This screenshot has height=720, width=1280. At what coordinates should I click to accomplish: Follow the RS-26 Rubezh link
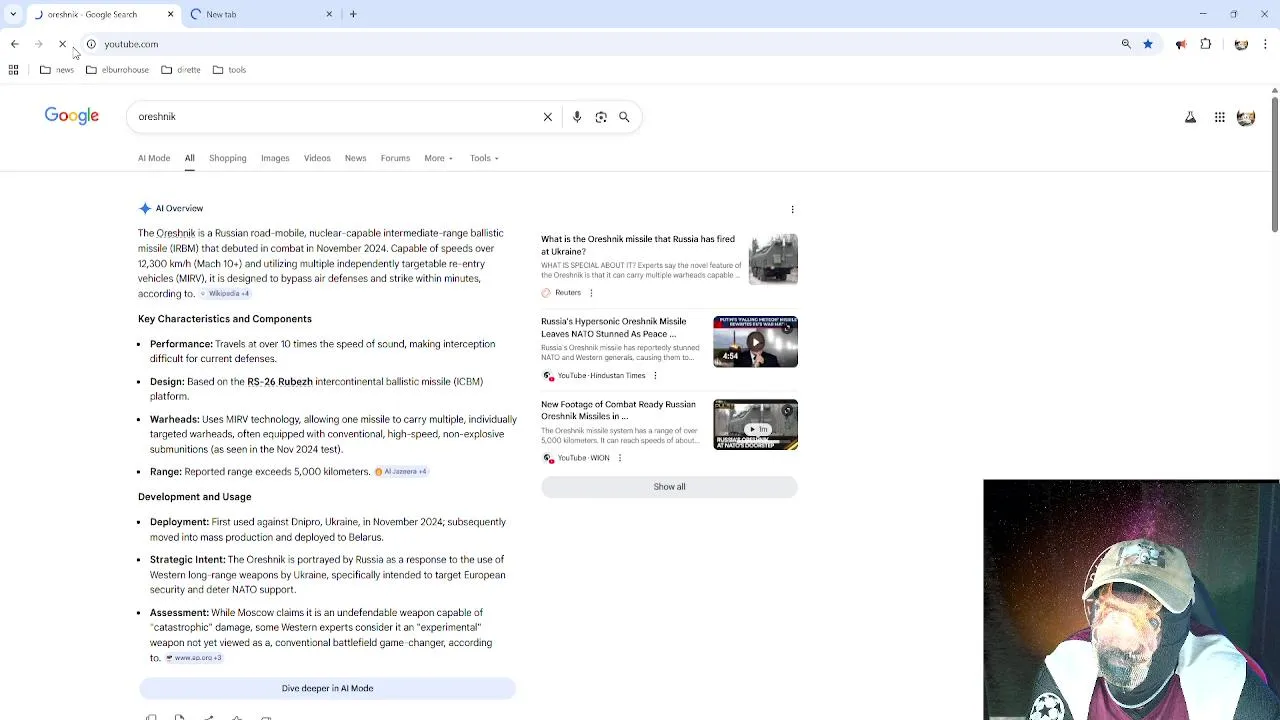[280, 382]
